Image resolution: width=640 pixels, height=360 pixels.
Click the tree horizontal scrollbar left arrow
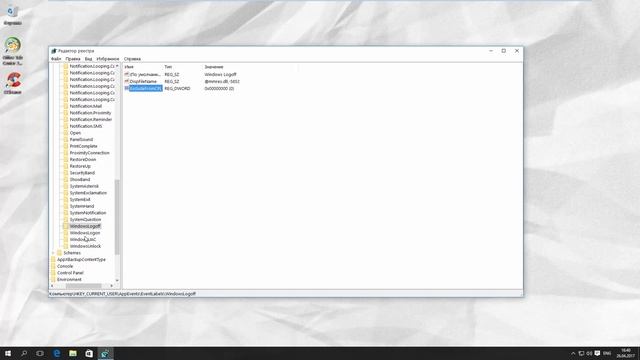[x=52, y=286]
